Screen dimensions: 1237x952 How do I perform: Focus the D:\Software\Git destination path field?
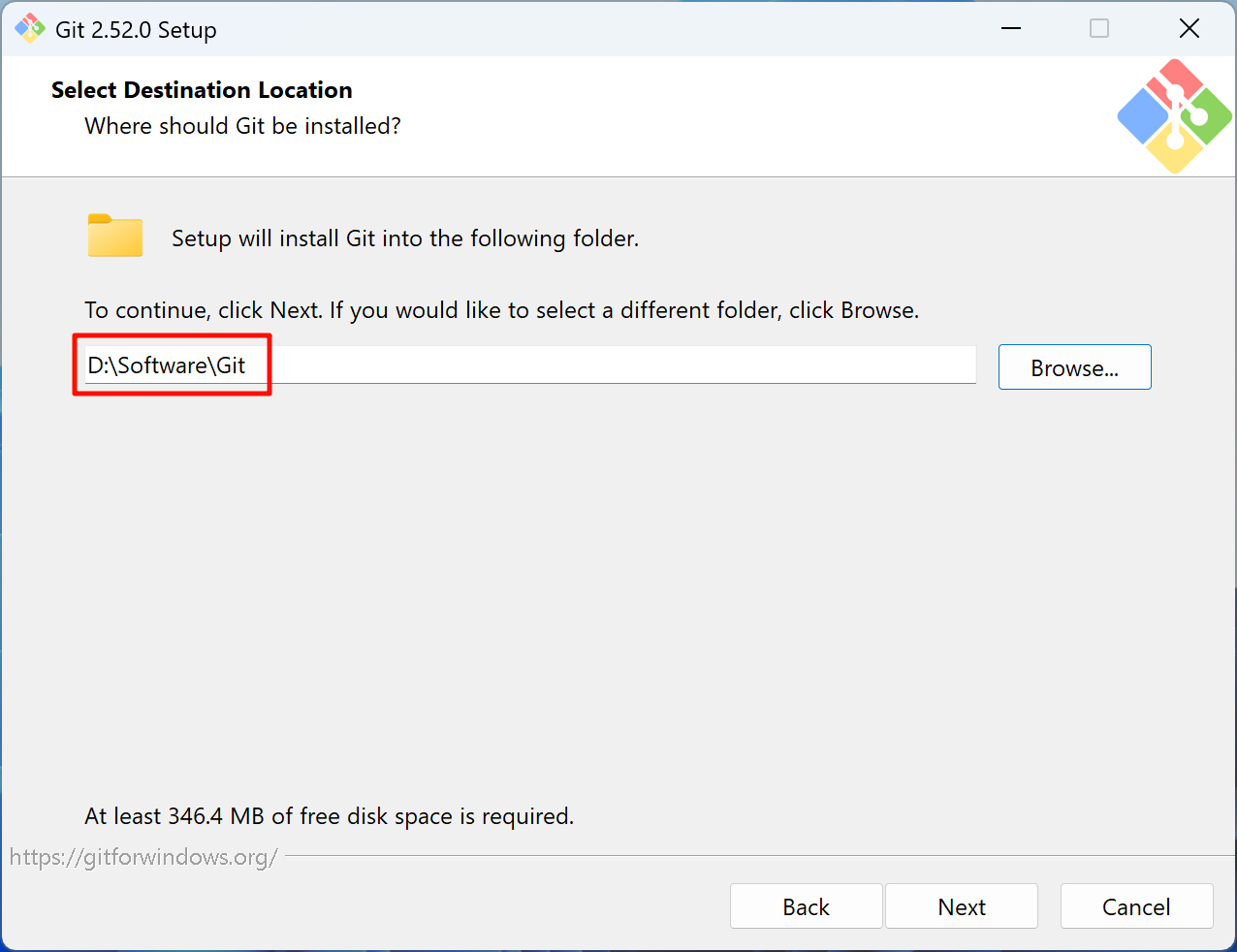point(529,365)
